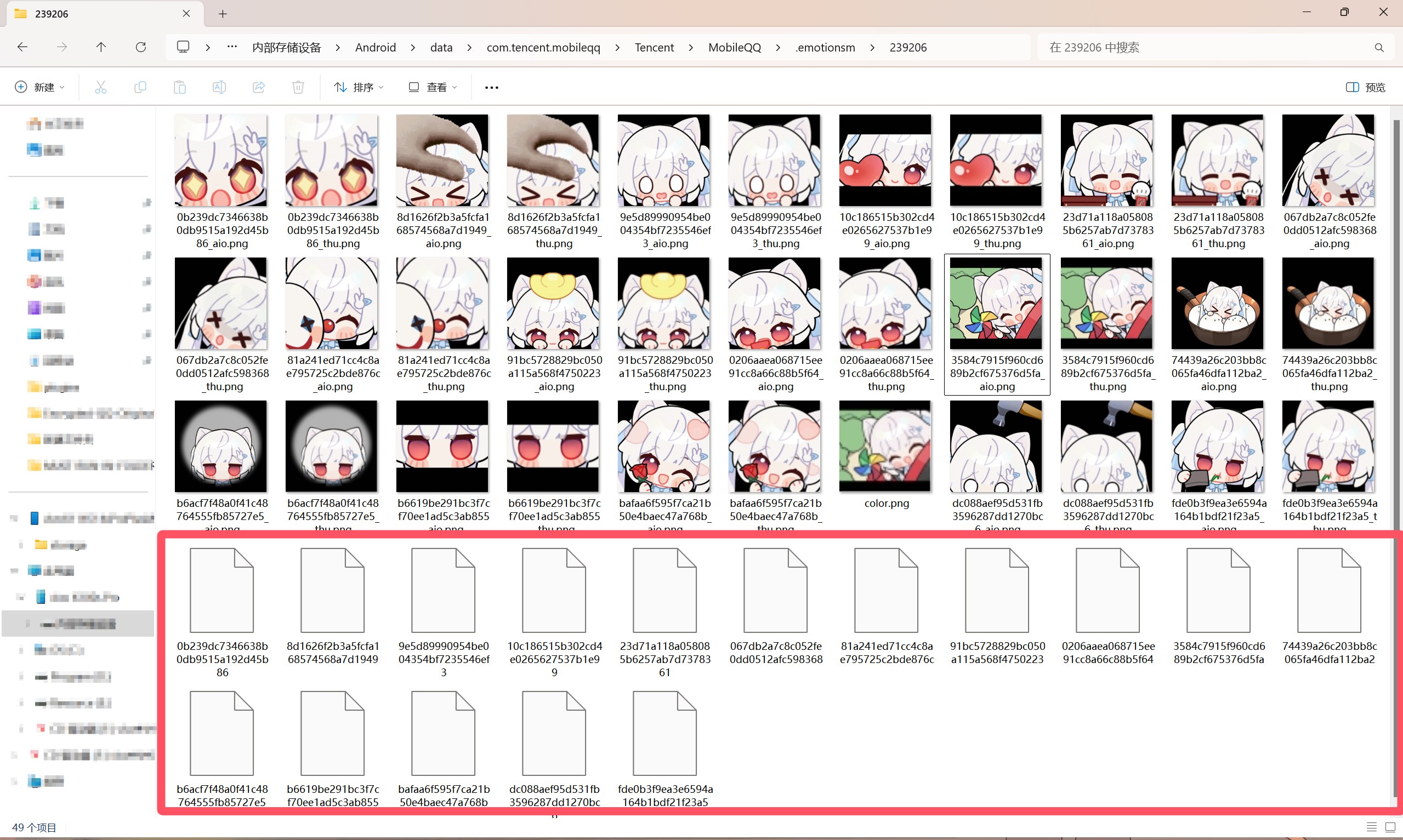Navigate to com.tencent.mobileqq in breadcrumb
1403x840 pixels.
click(543, 48)
